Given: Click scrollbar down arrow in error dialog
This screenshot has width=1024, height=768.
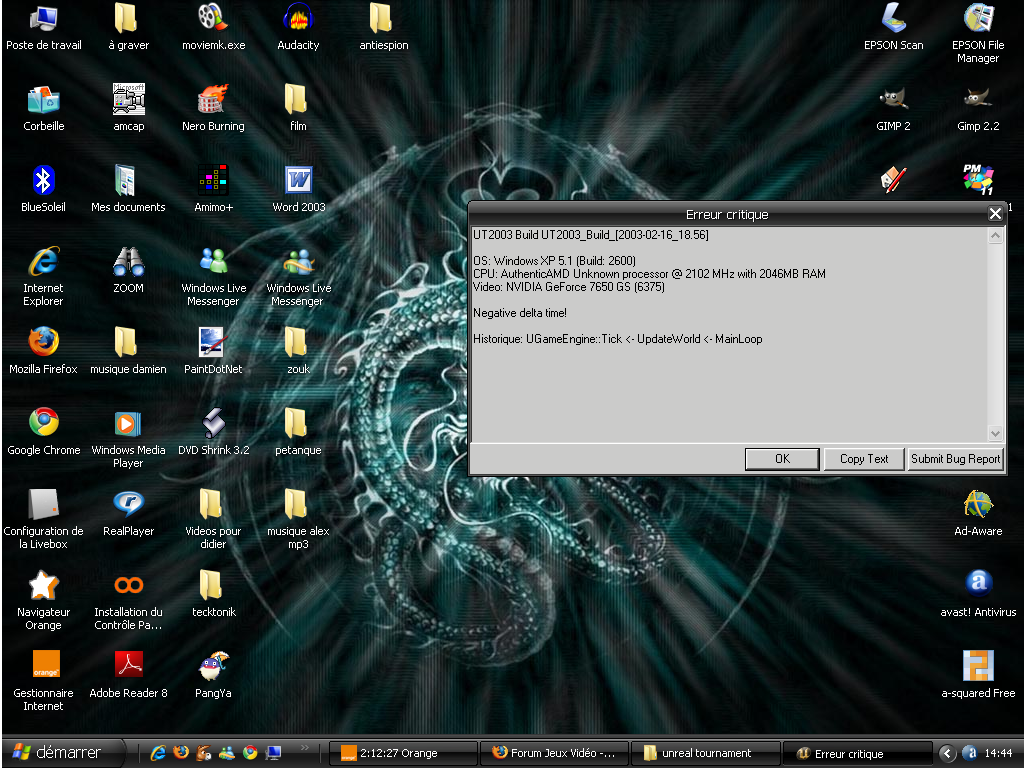Looking at the screenshot, I should [x=995, y=433].
